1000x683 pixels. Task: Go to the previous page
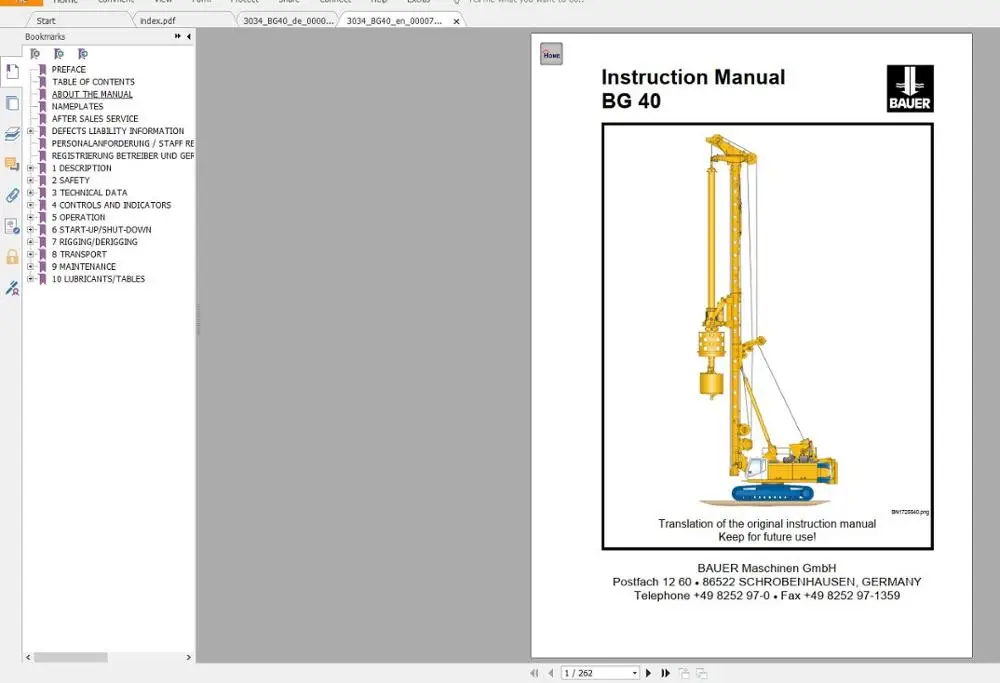click(550, 673)
